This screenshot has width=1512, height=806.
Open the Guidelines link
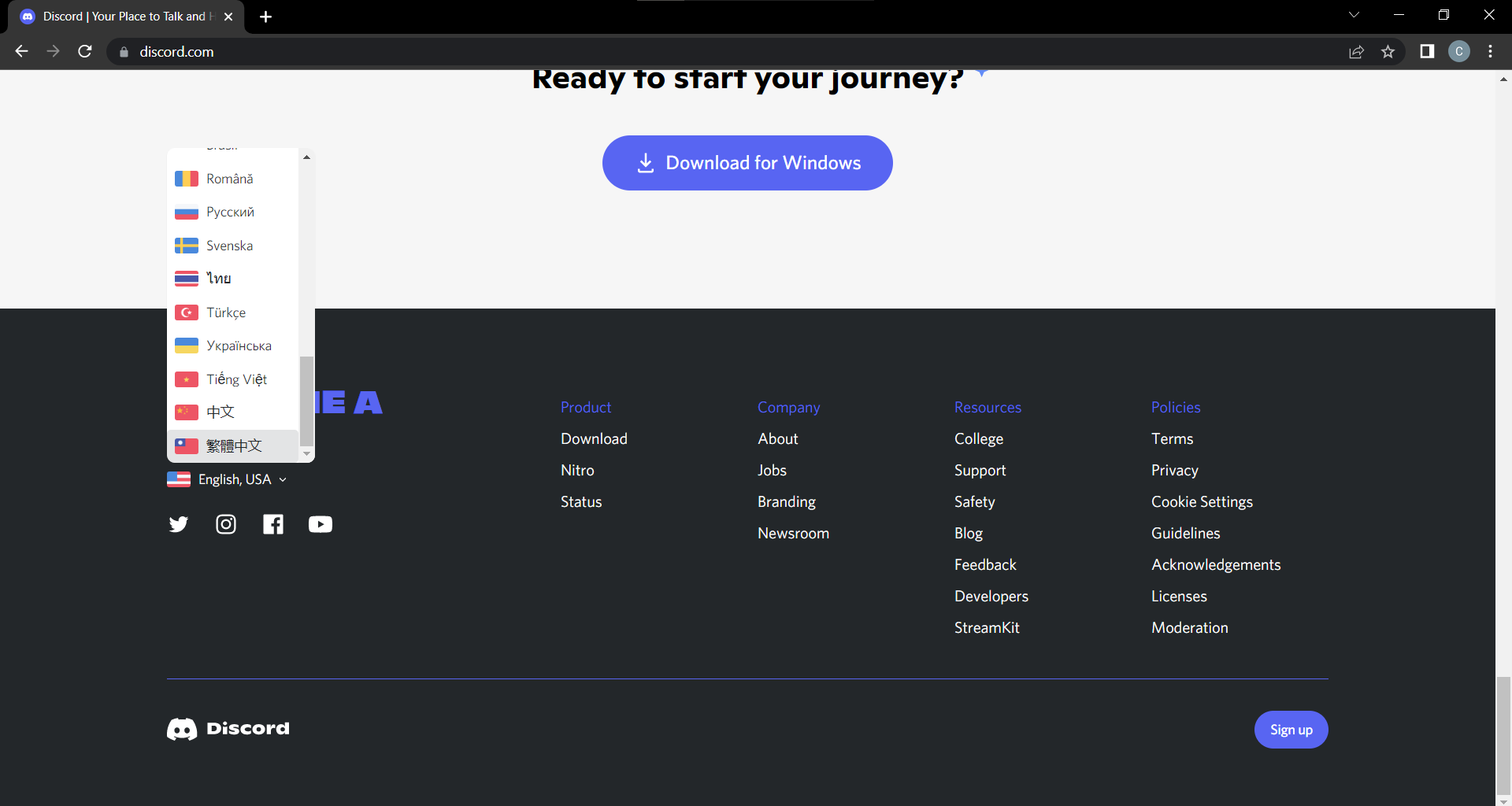click(1185, 533)
